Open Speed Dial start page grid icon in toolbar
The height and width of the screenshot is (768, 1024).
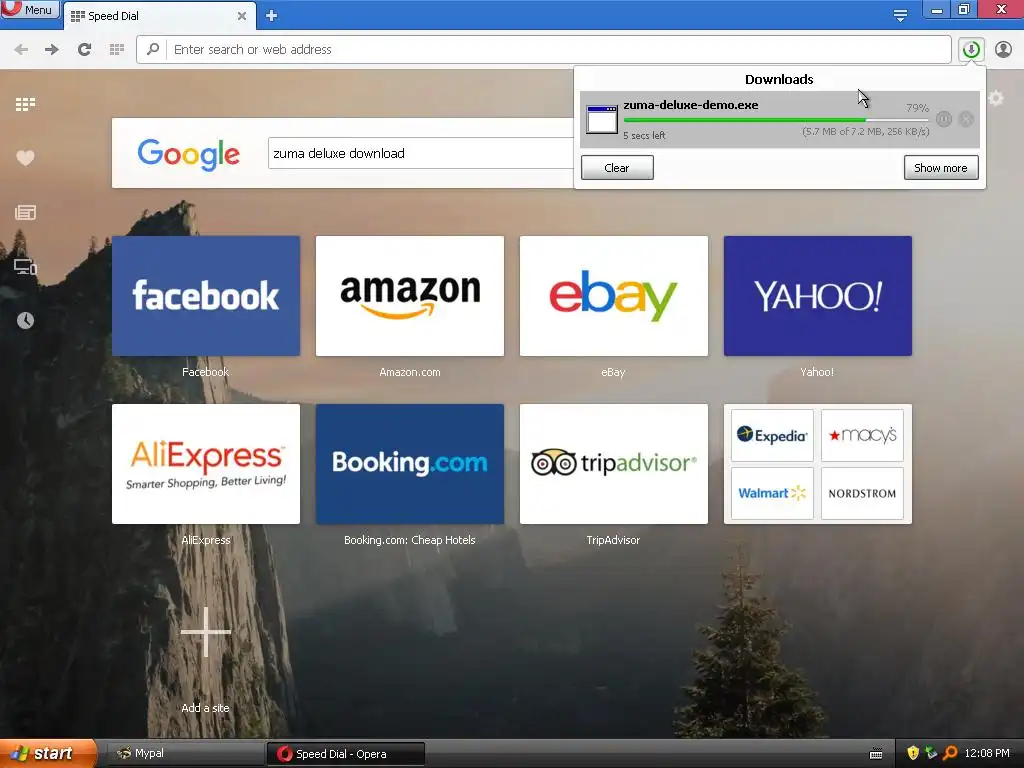[117, 50]
